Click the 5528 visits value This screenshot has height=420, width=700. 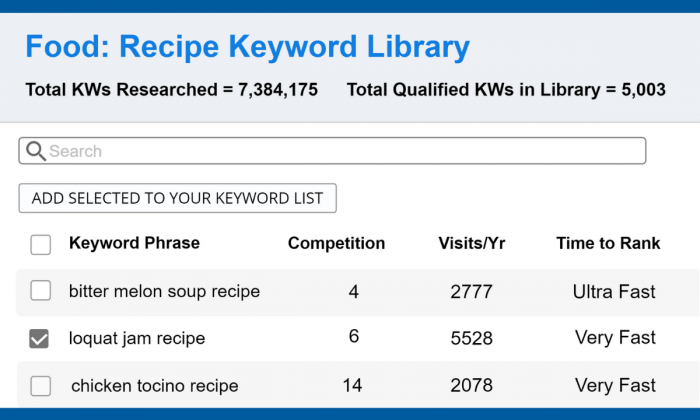pyautogui.click(x=471, y=338)
